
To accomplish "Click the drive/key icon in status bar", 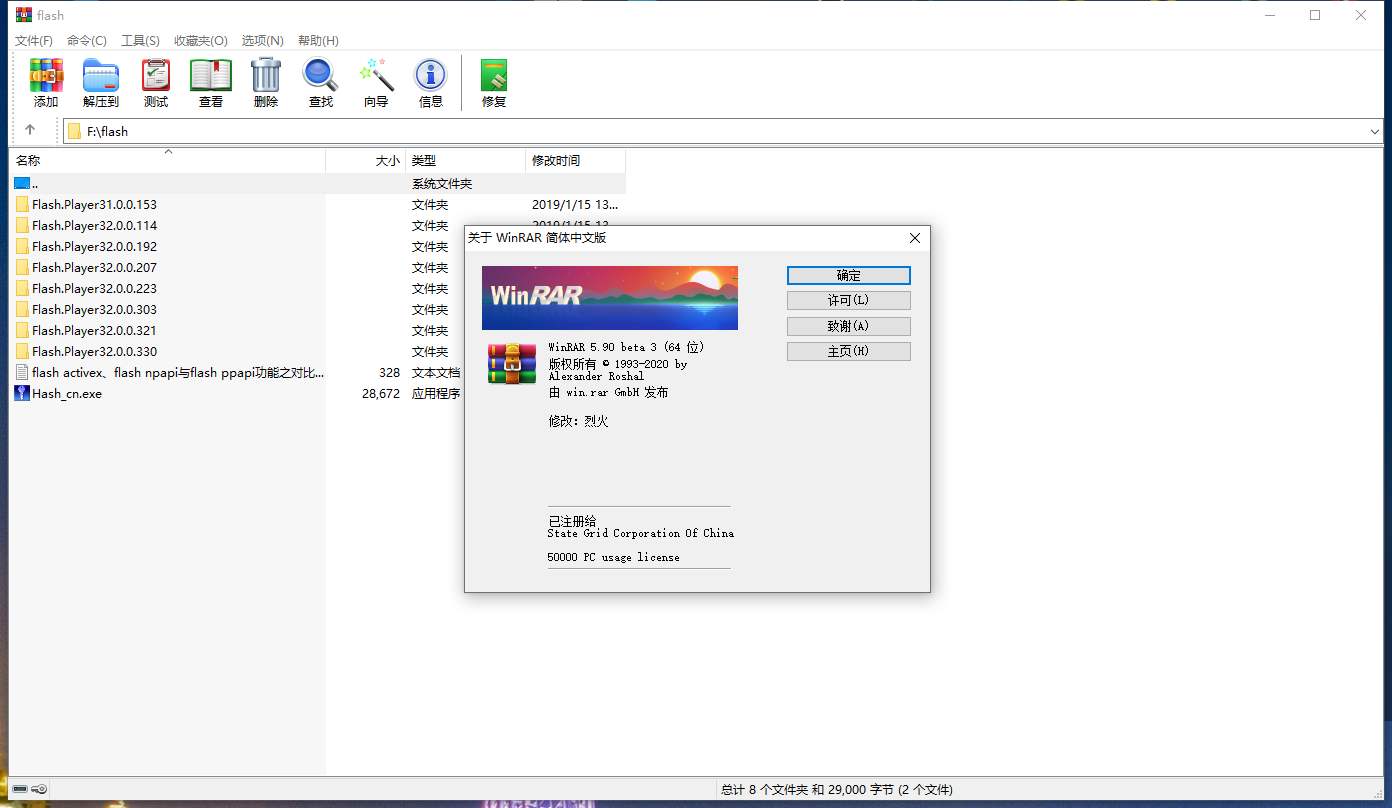I will pyautogui.click(x=29, y=789).
